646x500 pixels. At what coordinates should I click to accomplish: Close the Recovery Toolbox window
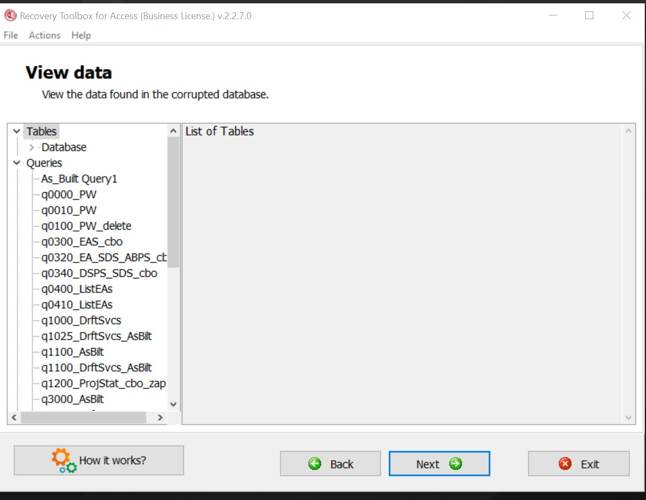pyautogui.click(x=626, y=16)
